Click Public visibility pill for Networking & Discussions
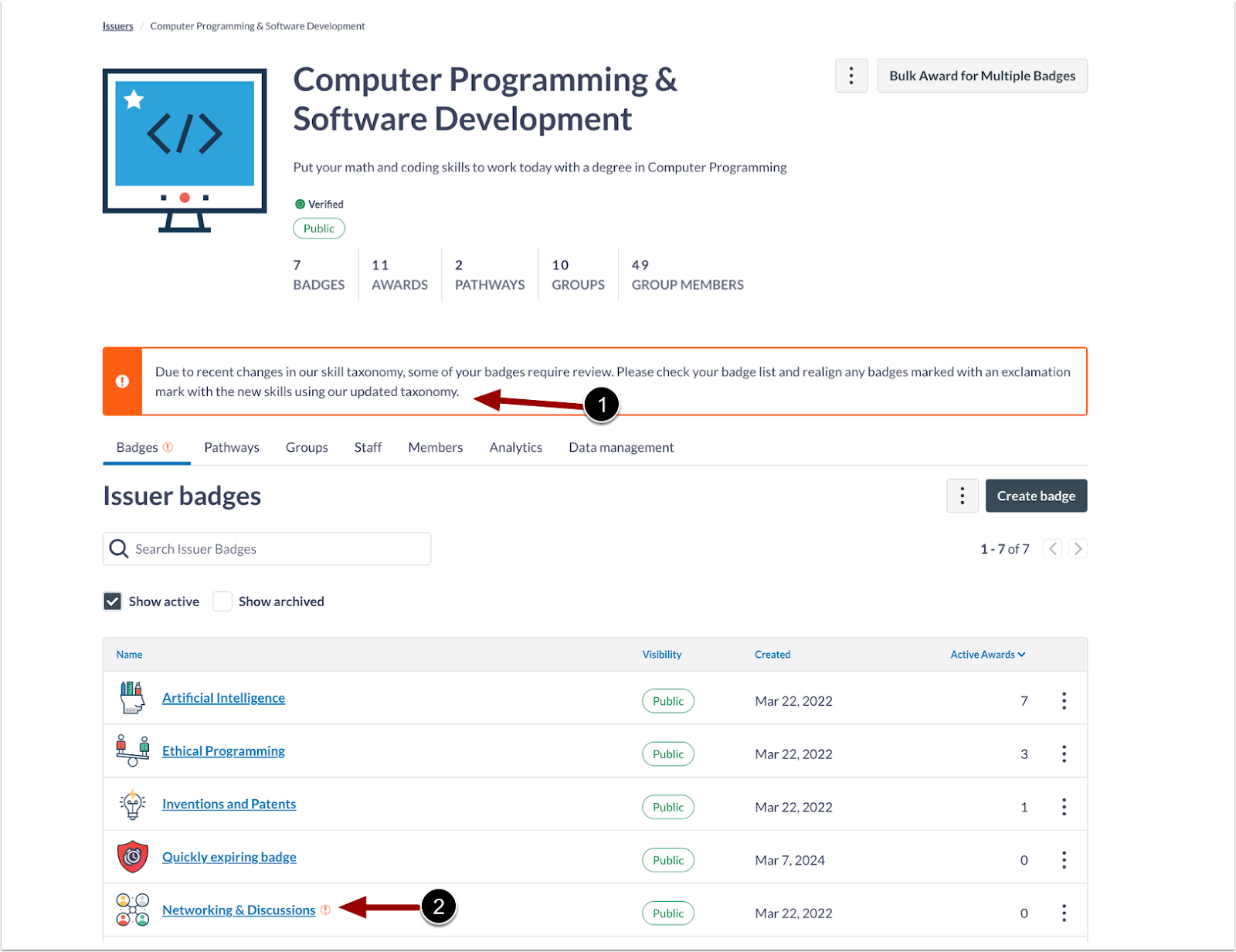1236x952 pixels. [668, 913]
